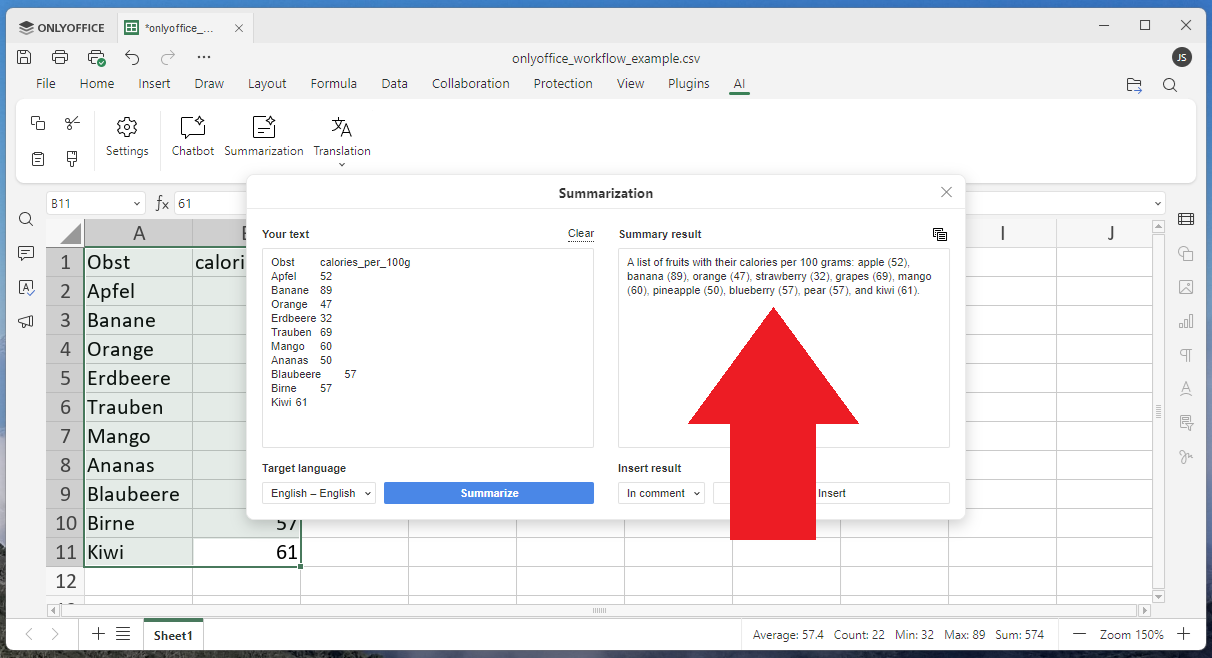The width and height of the screenshot is (1212, 658).
Task: Open the Formula tab
Action: [333, 84]
